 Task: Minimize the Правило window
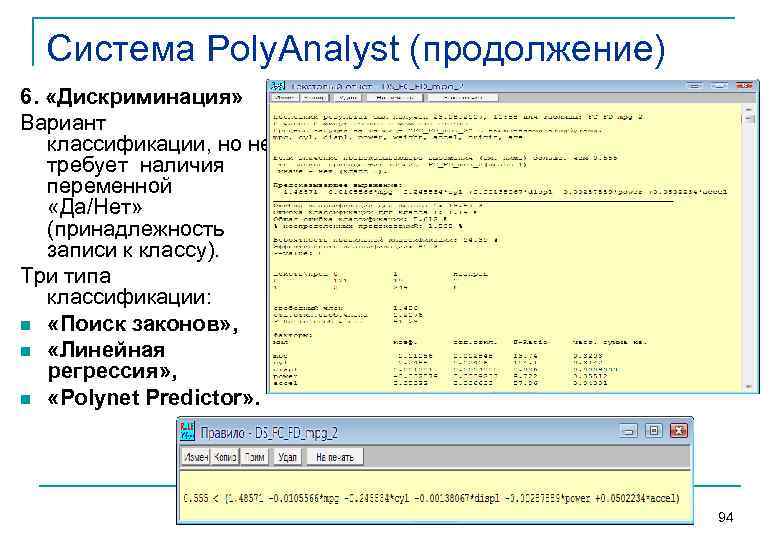pos(629,431)
